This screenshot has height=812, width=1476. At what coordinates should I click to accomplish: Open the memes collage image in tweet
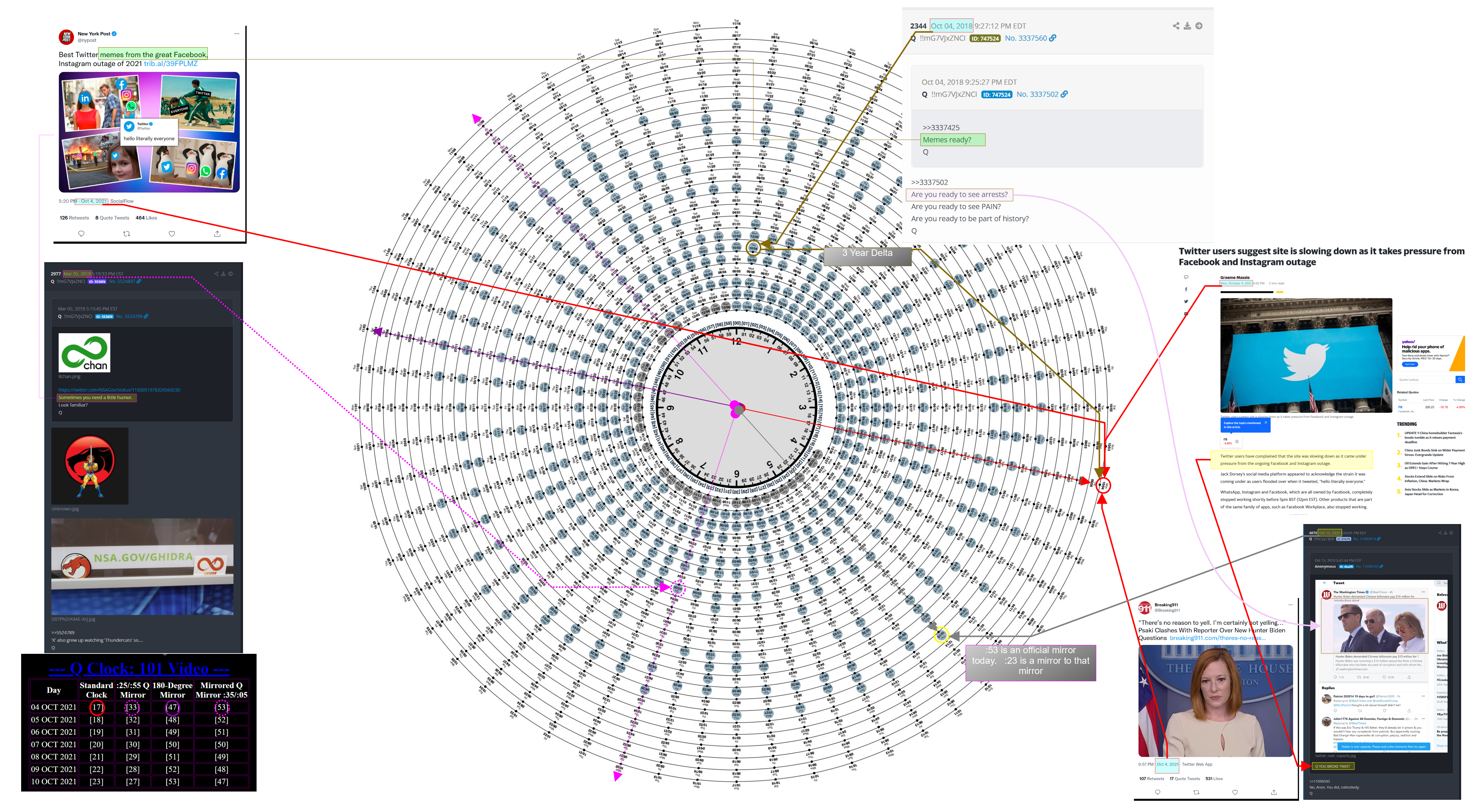(149, 132)
